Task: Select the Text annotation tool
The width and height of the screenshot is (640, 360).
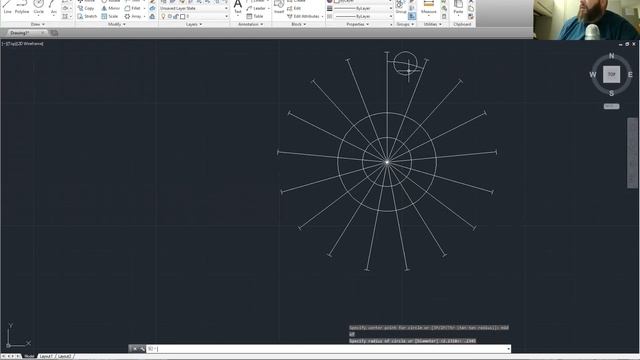Action: [238, 7]
